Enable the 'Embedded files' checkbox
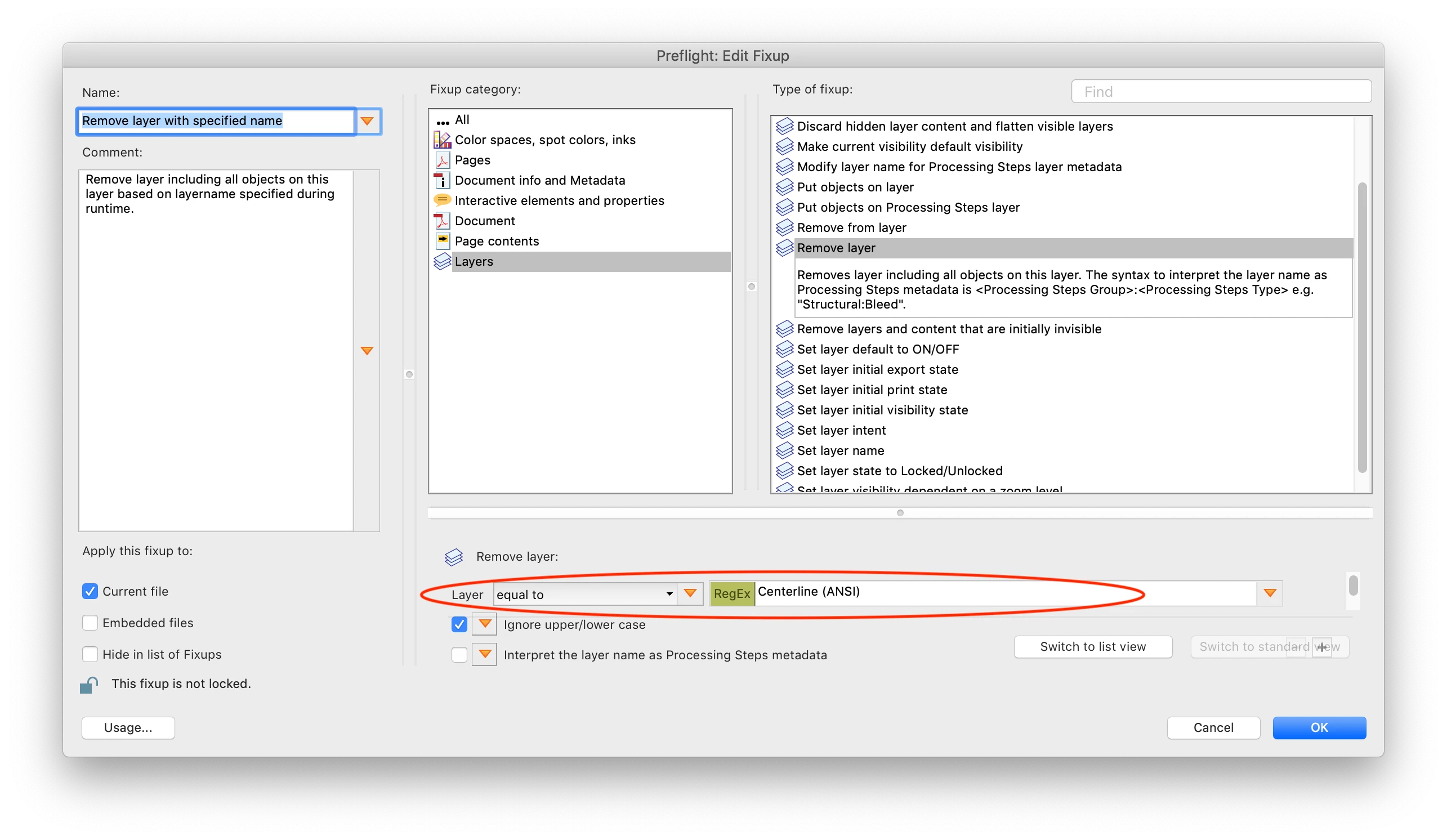Screen dimensions: 1447x840 [90, 623]
